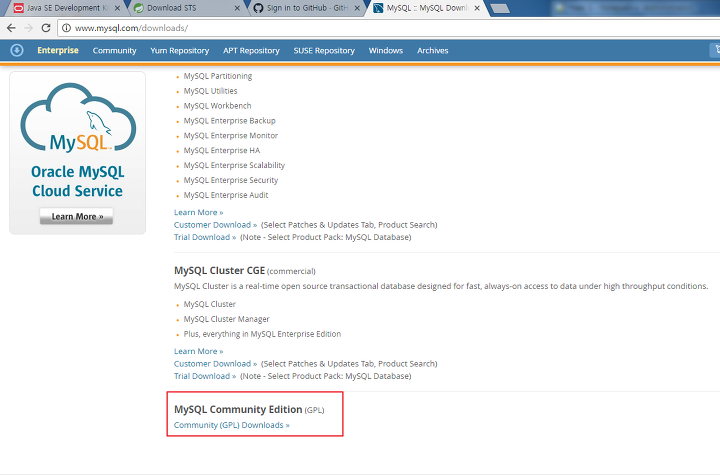Click the browser forward arrow
This screenshot has height=475, width=720.
pos(28,28)
